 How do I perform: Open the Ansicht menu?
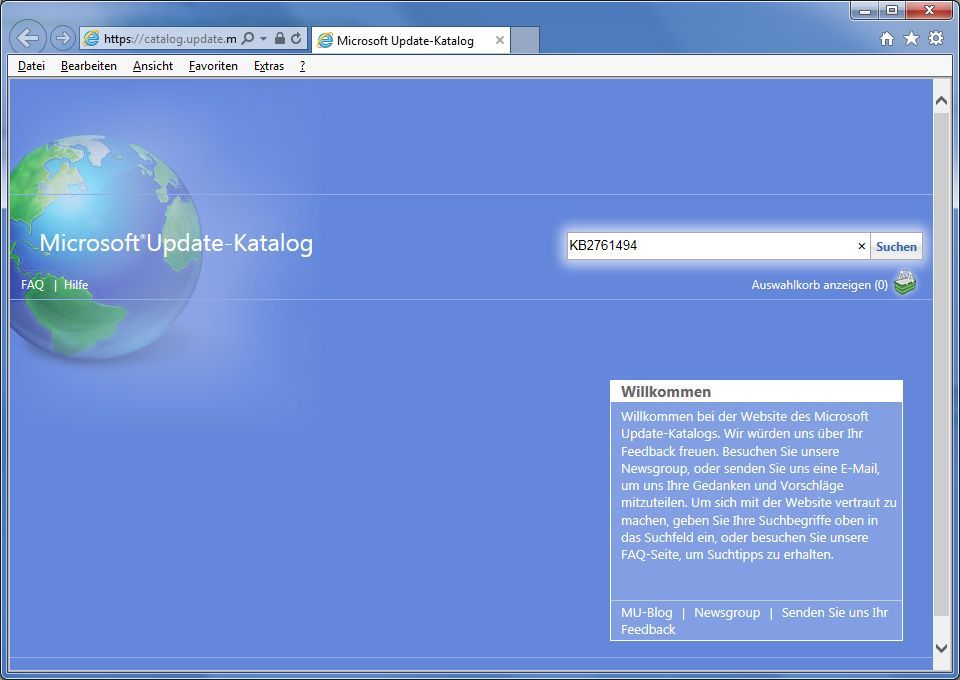pos(153,66)
